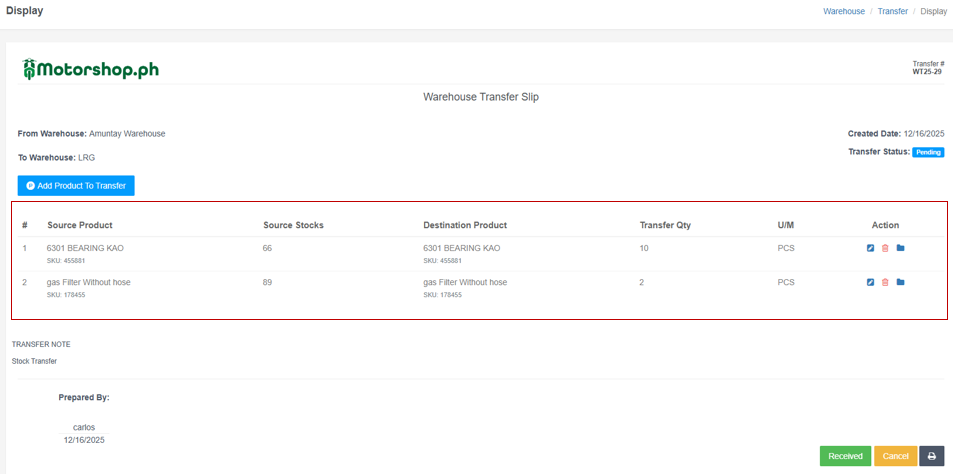Click the Action column header

[885, 225]
